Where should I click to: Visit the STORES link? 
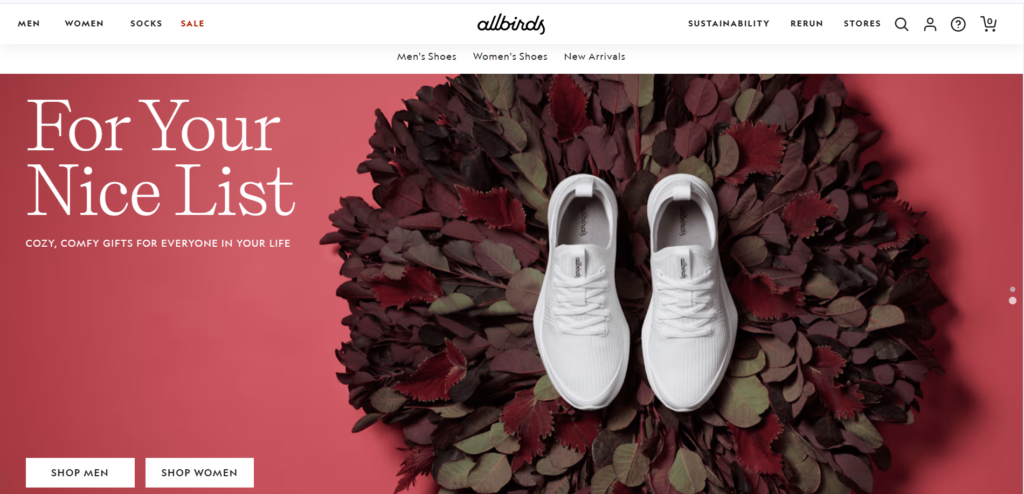click(862, 24)
